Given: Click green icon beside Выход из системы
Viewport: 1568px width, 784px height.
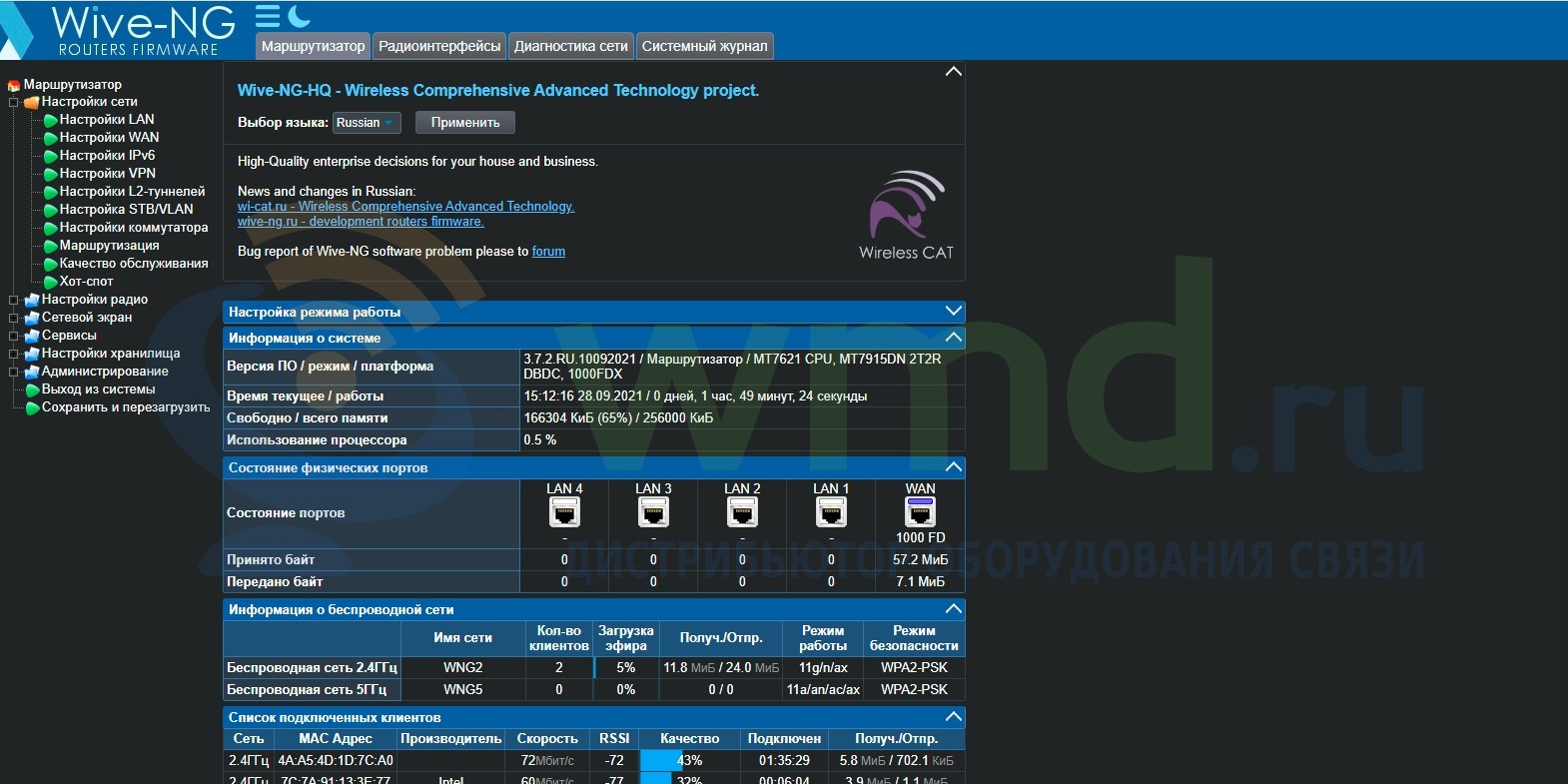Looking at the screenshot, I should (32, 390).
